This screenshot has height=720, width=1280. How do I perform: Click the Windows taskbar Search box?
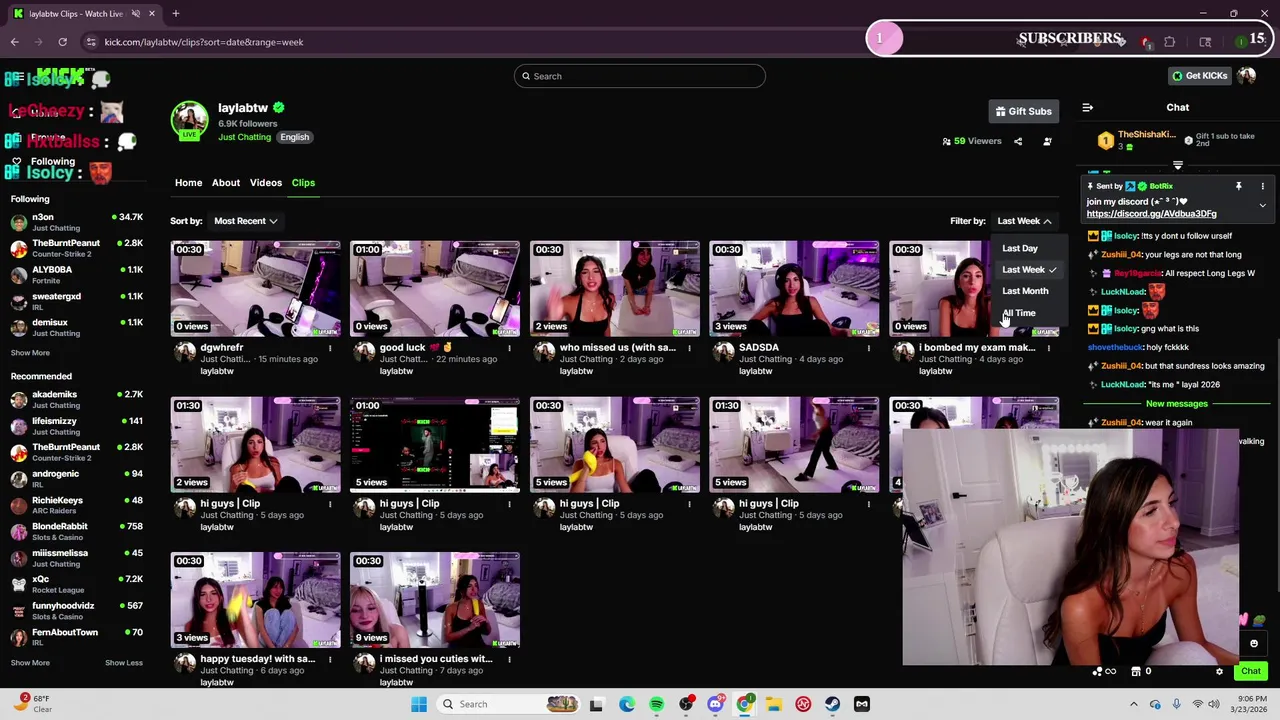510,704
